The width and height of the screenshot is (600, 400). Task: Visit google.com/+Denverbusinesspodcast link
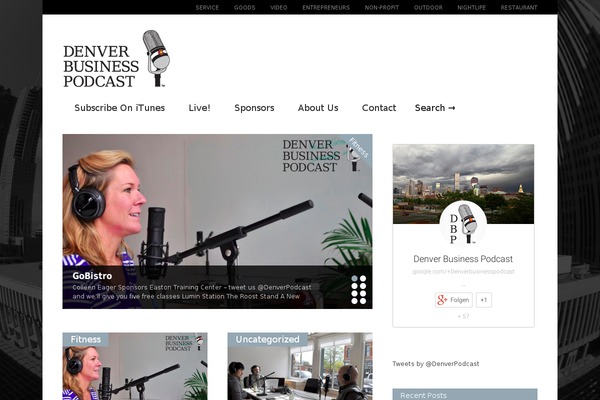pyautogui.click(x=463, y=271)
